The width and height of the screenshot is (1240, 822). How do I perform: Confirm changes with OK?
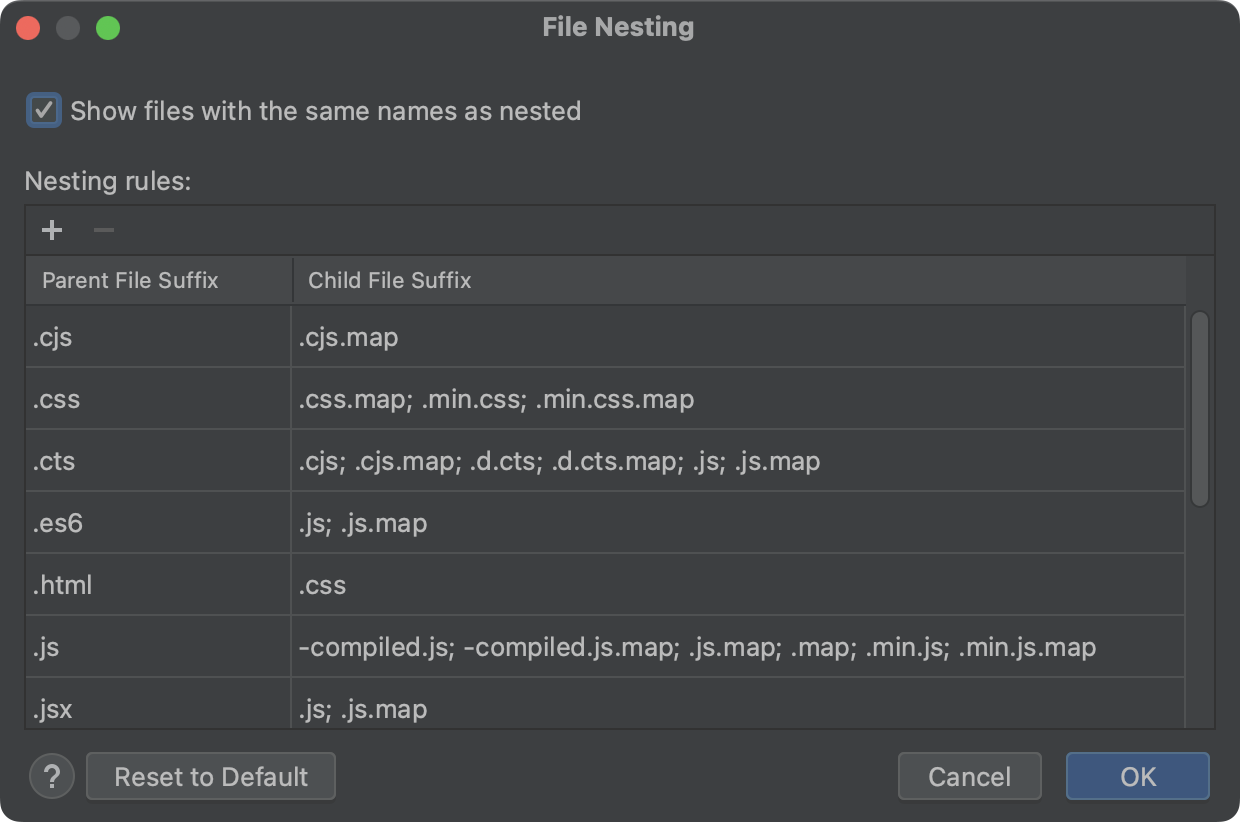click(1137, 776)
